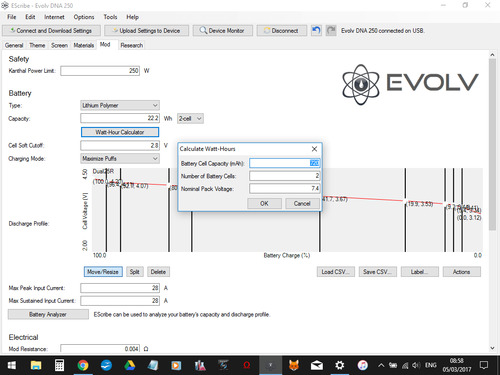Click OK in the Watt-Hours dialog
The width and height of the screenshot is (500, 375).
pos(264,203)
